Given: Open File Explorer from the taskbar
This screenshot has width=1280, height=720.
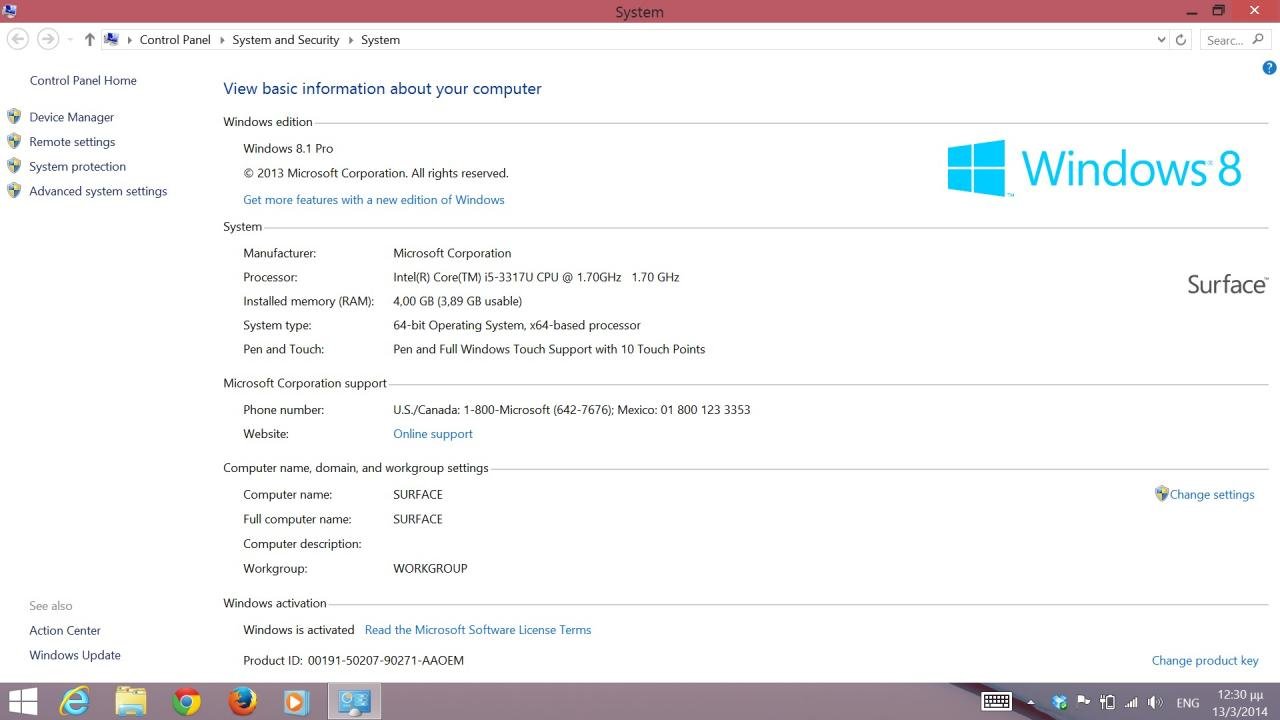Looking at the screenshot, I should pos(131,702).
